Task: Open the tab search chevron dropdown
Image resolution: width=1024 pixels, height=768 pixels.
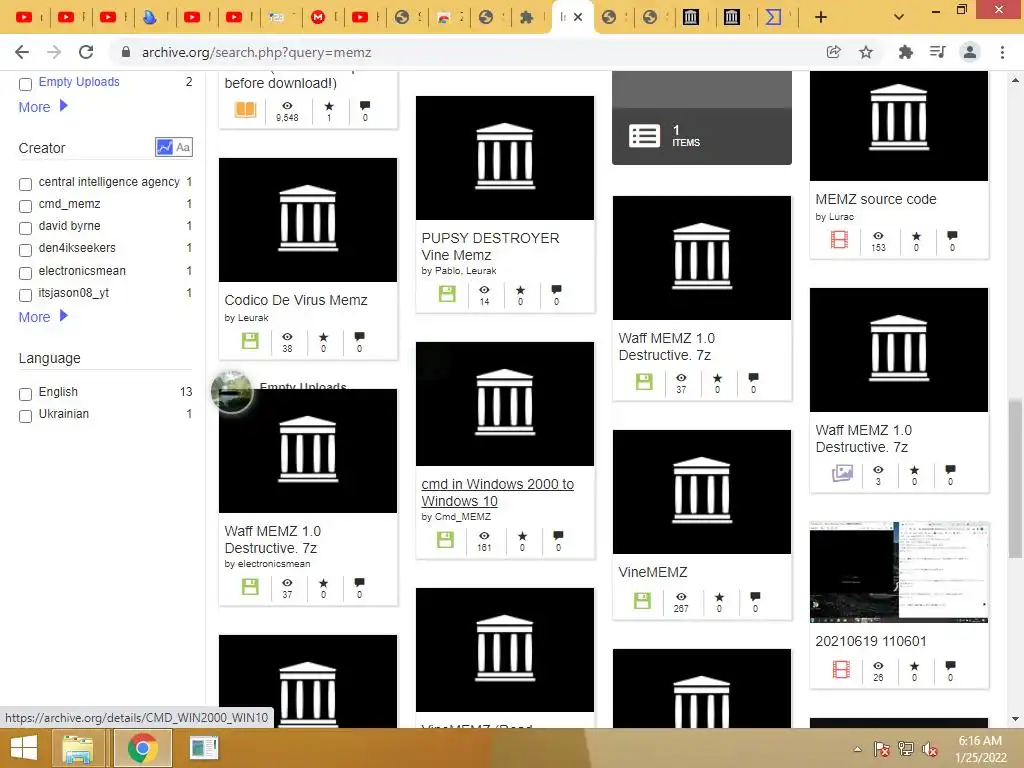Action: (899, 18)
